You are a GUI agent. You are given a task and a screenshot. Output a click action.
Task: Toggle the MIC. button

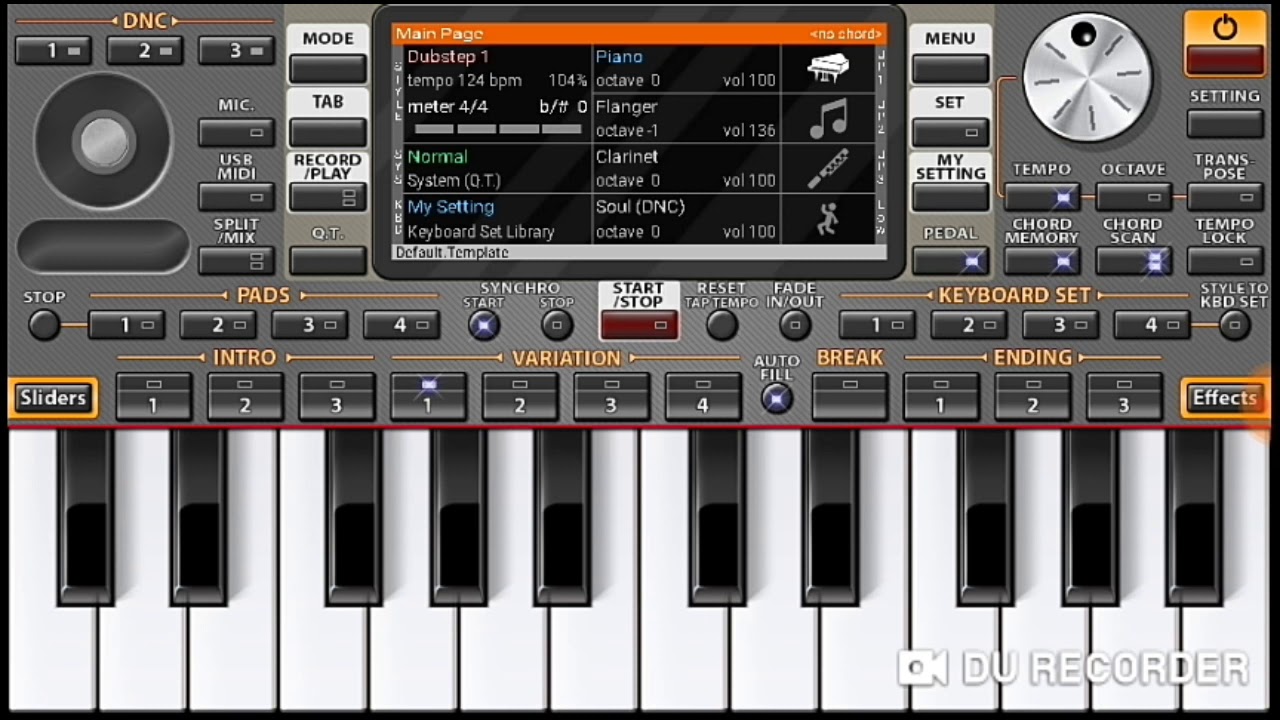(x=236, y=132)
